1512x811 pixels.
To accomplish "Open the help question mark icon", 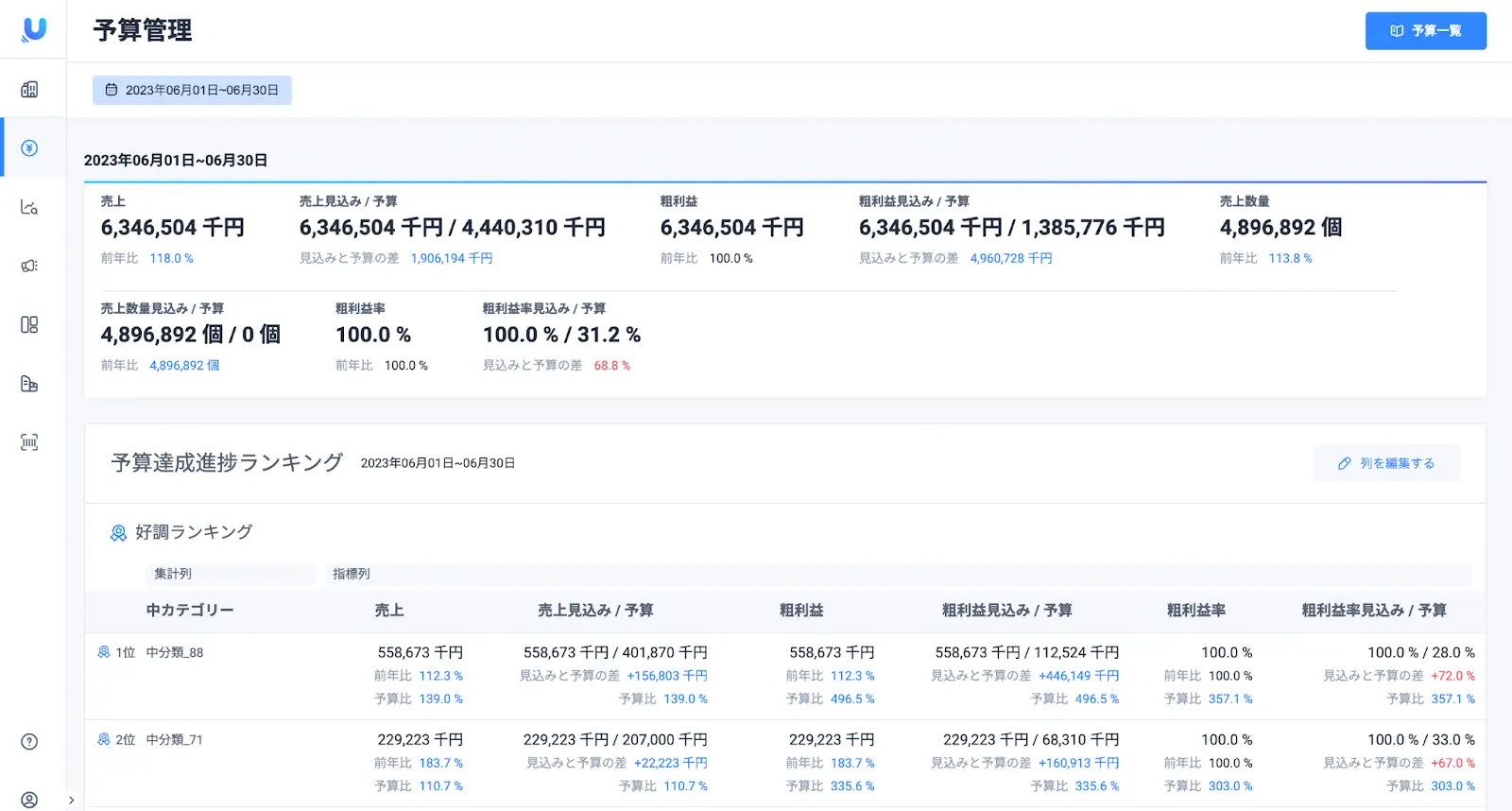I will [x=29, y=742].
